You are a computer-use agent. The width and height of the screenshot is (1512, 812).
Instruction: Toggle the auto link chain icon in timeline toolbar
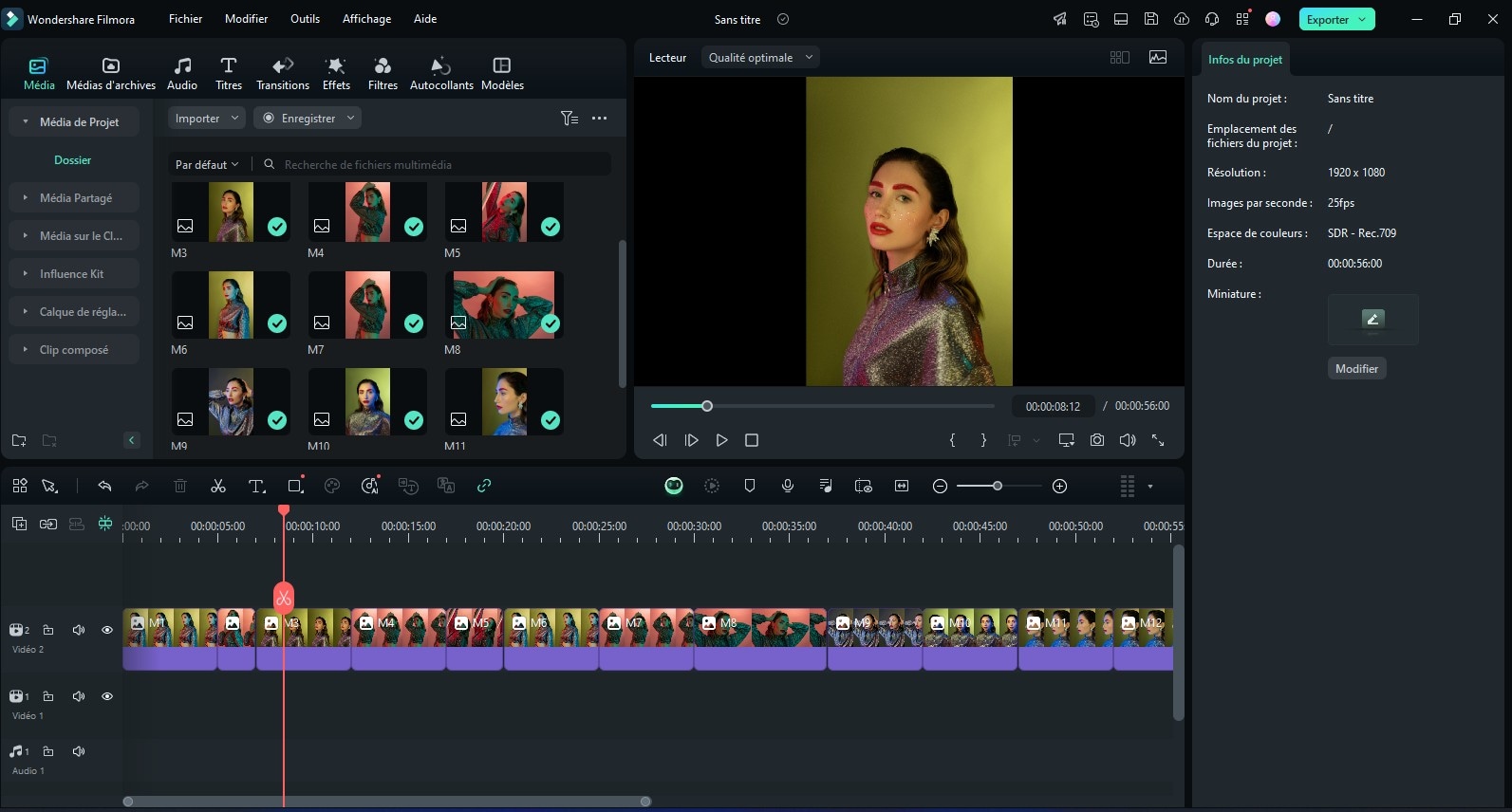click(484, 486)
